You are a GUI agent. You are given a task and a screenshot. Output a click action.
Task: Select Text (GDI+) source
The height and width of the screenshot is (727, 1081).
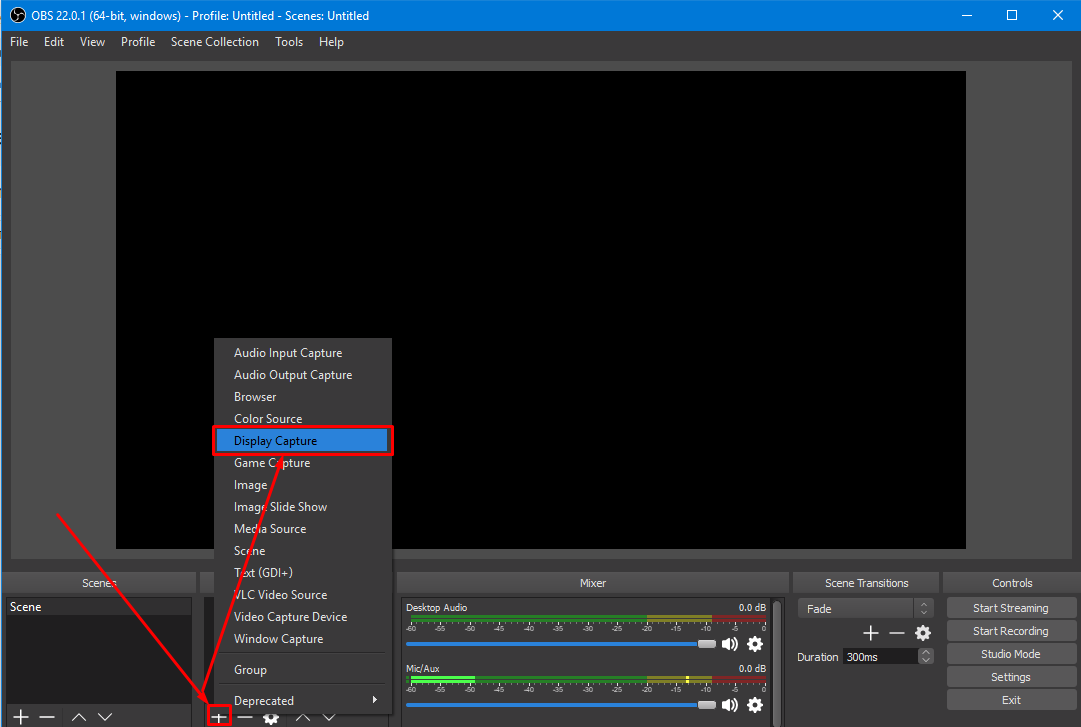coord(303,573)
